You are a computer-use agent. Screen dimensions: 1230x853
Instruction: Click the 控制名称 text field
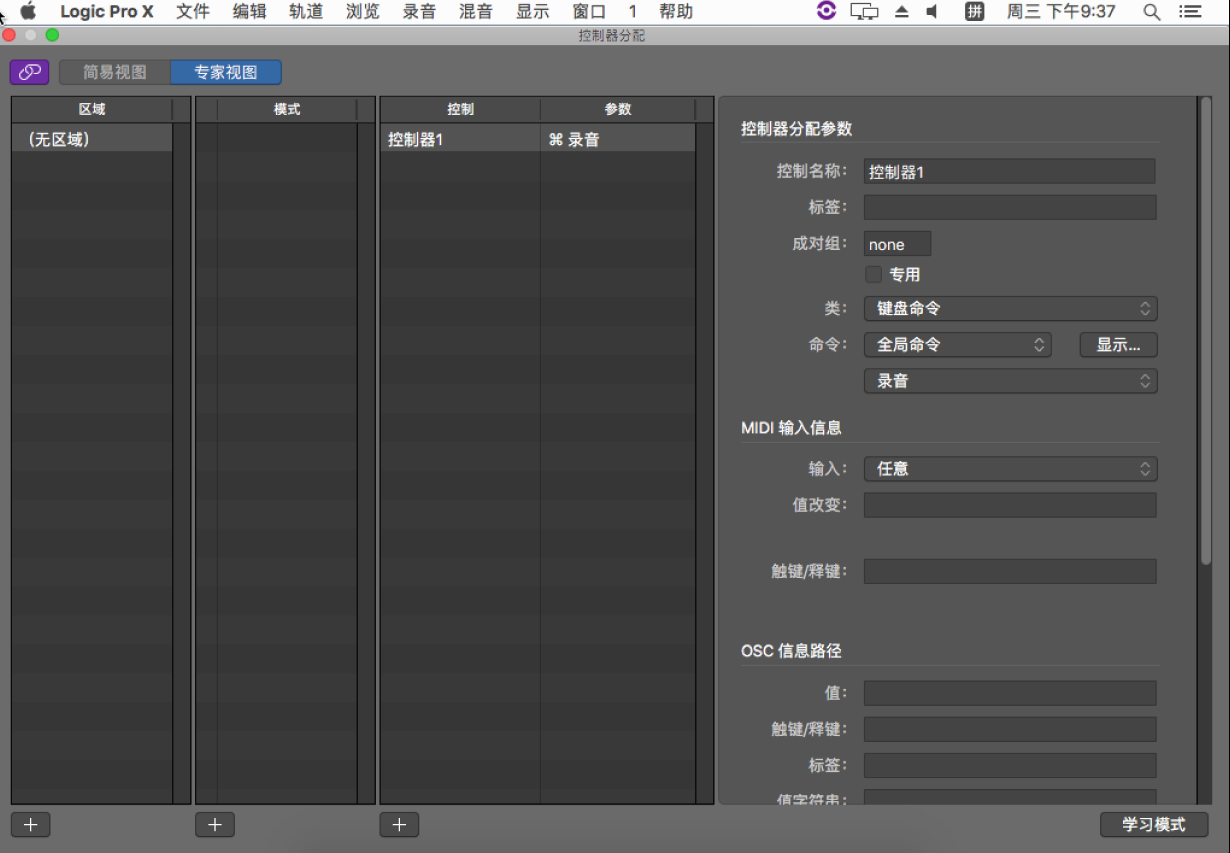(x=1009, y=172)
